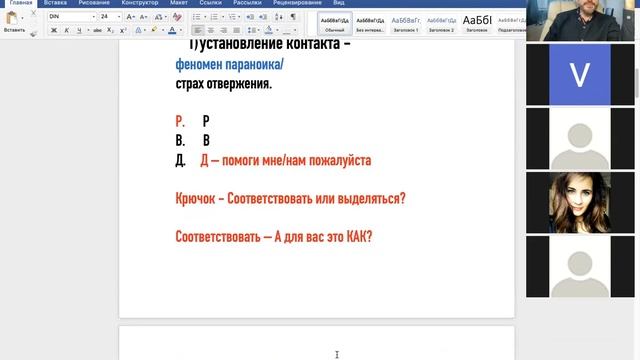
Task: Switch to the Рисование tab
Action: [x=94, y=3]
